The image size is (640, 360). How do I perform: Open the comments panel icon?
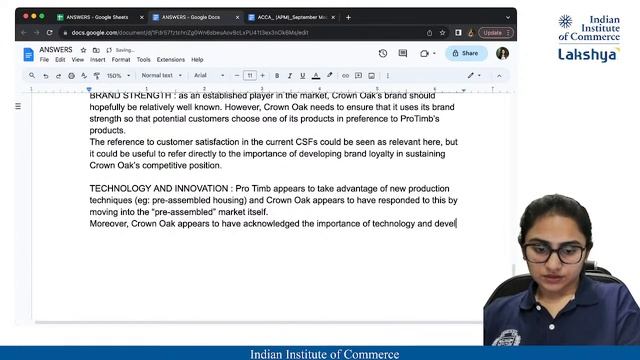pyautogui.click(x=403, y=53)
